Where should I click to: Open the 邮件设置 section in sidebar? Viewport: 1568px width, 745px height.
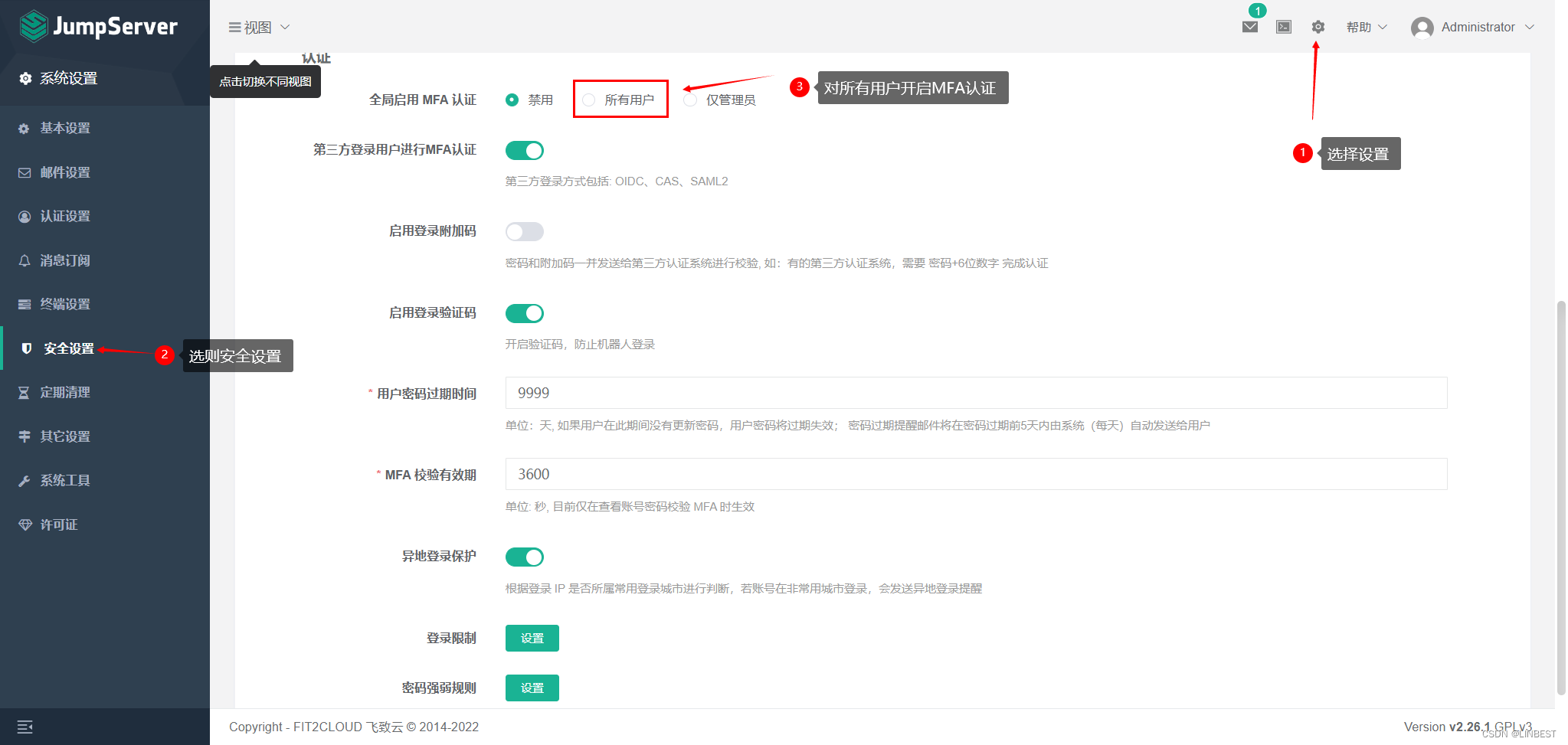pos(64,172)
